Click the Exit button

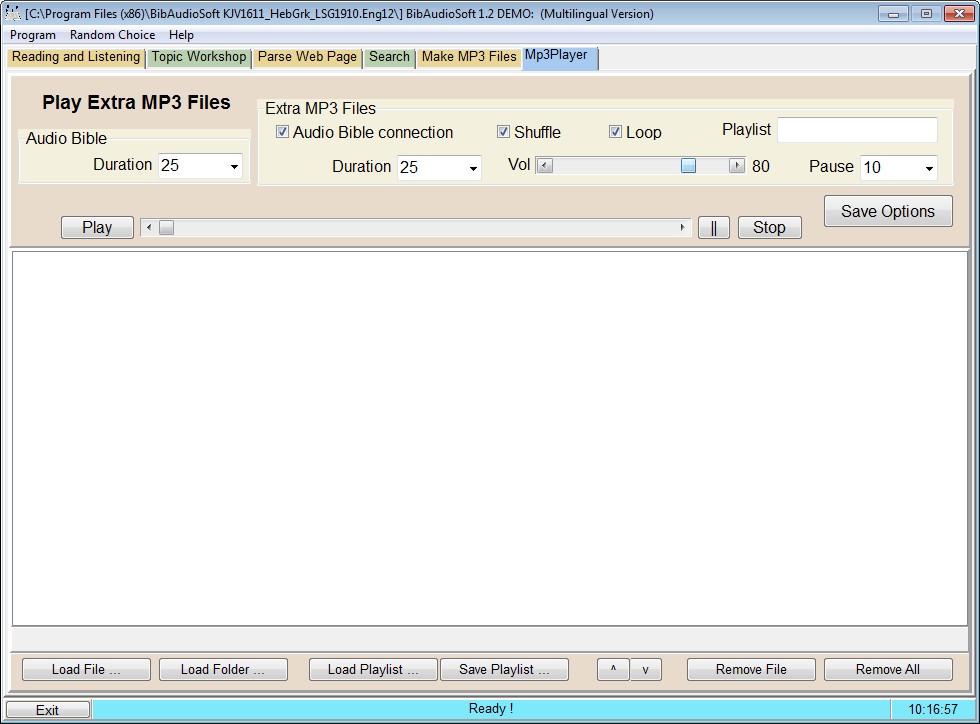(48, 710)
